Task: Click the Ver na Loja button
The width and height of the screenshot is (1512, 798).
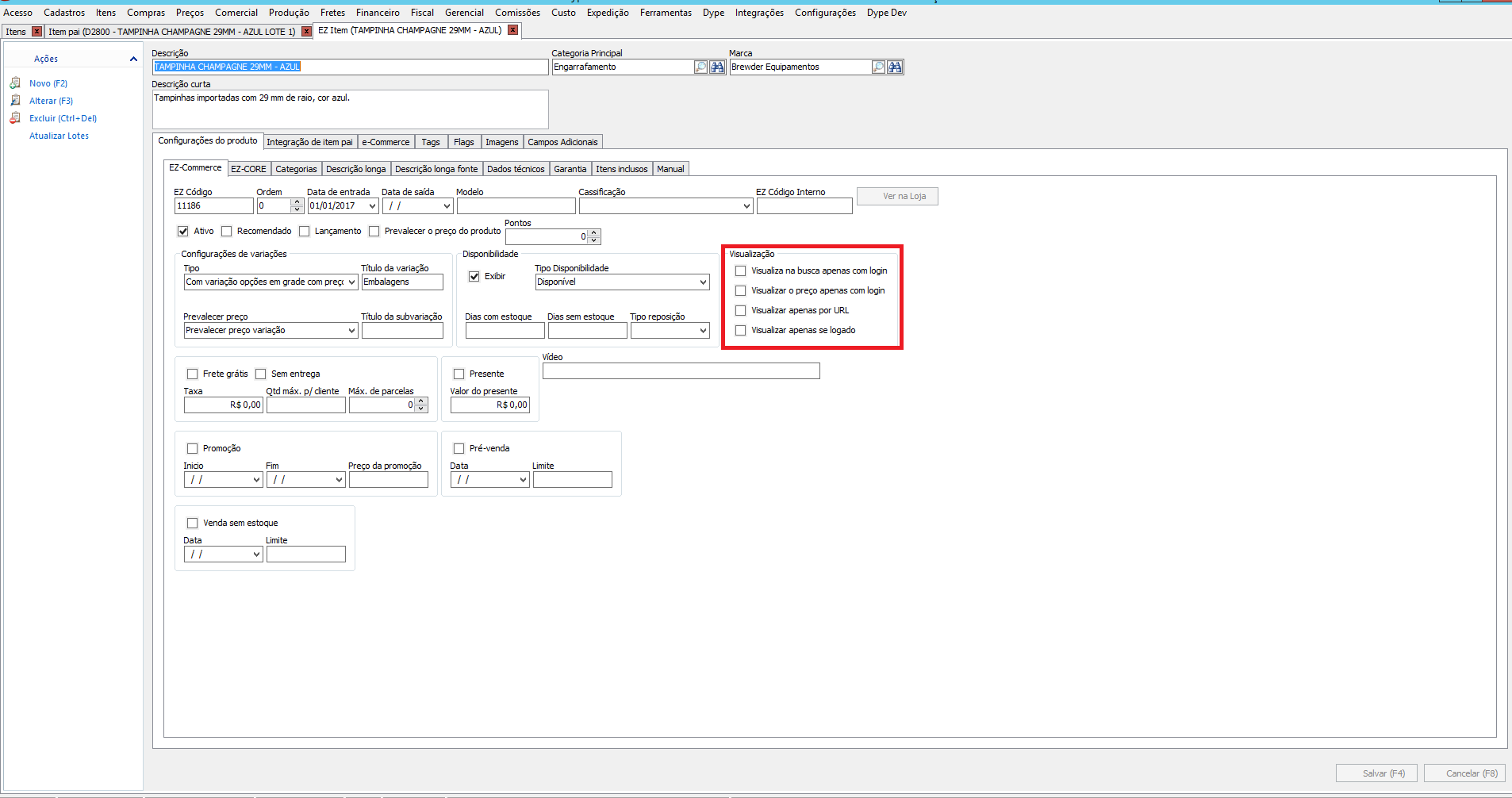Action: point(897,196)
